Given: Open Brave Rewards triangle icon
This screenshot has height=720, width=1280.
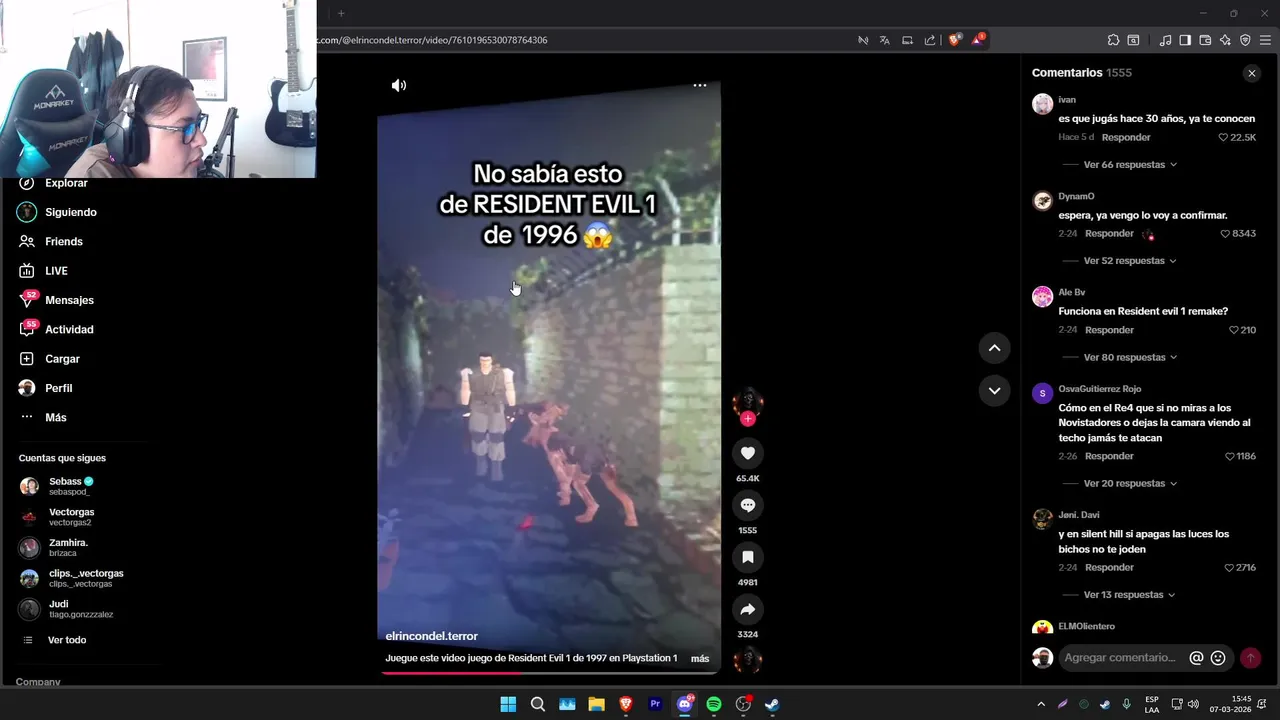Looking at the screenshot, I should click(978, 40).
